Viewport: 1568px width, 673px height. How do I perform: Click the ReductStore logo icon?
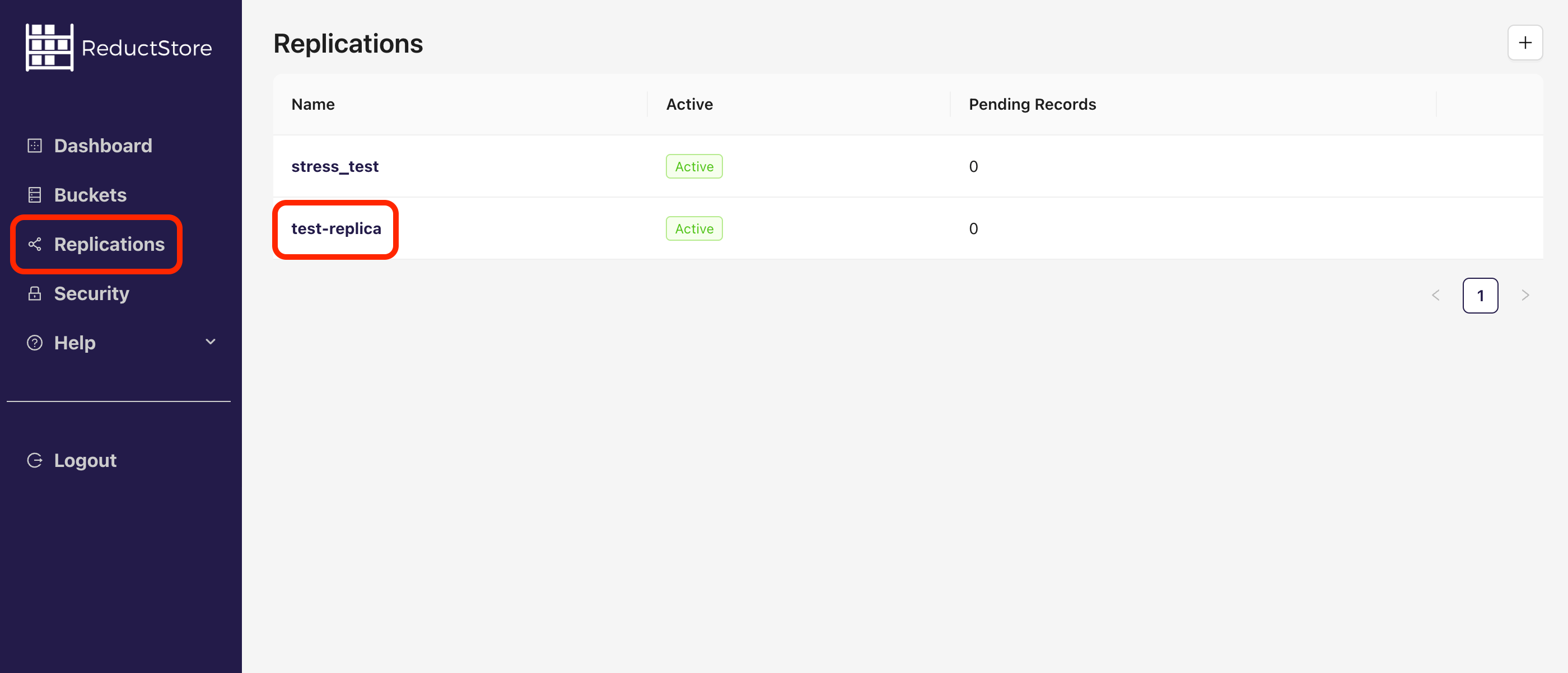[x=49, y=47]
